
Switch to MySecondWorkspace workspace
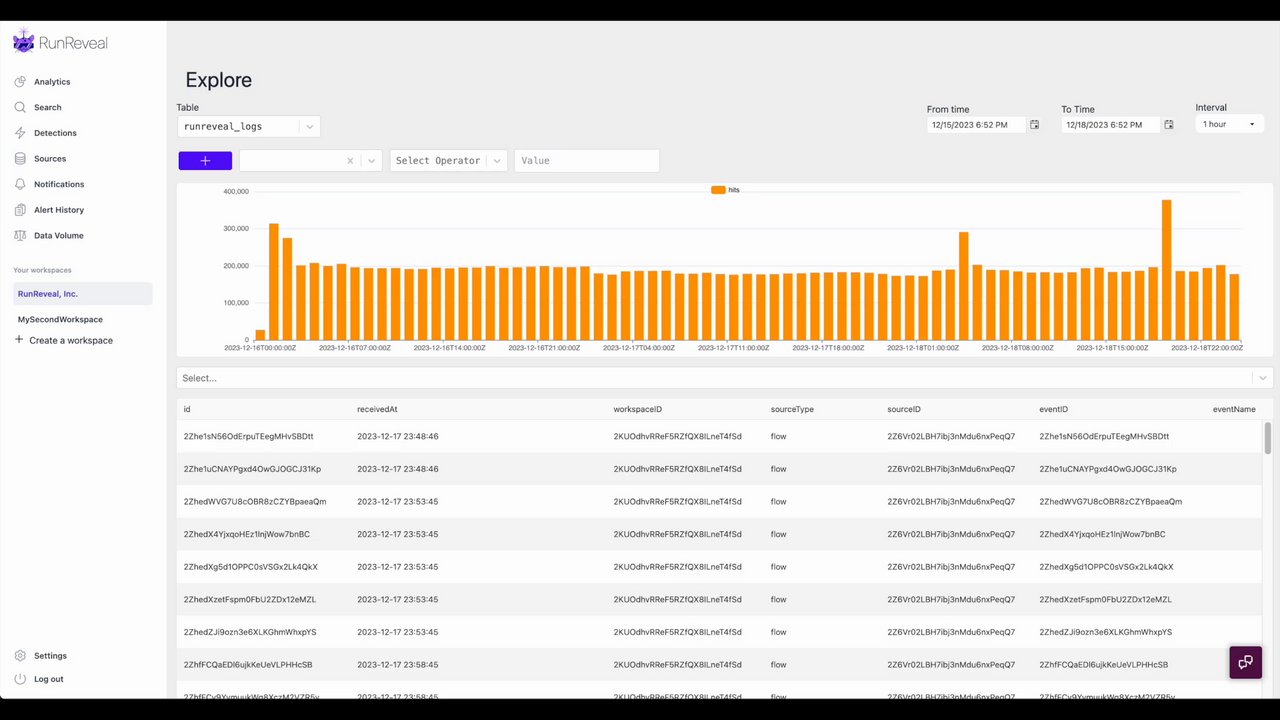tap(60, 320)
